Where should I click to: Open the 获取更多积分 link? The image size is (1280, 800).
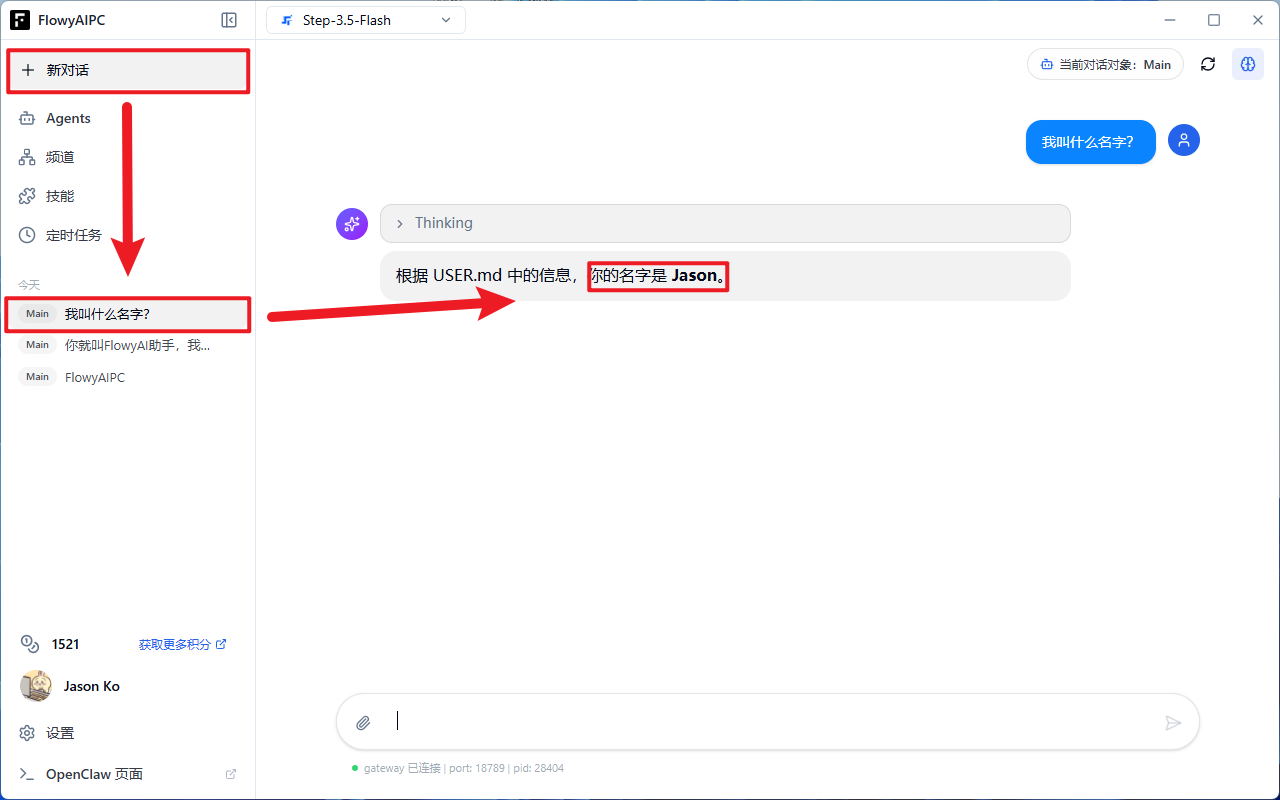[x=176, y=644]
